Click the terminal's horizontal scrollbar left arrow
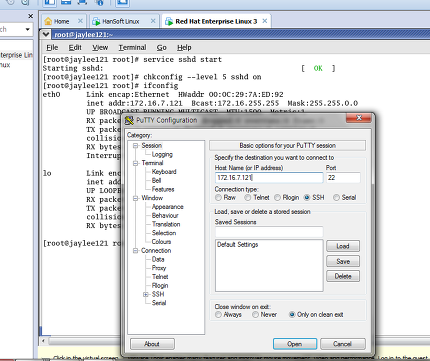This screenshot has width=430, height=361. click(44, 341)
